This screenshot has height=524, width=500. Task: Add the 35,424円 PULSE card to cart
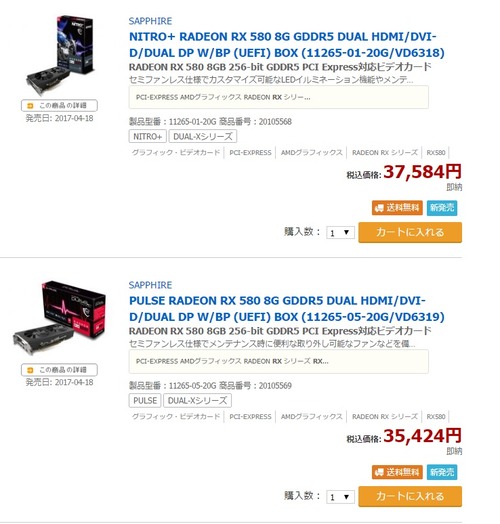410,496
